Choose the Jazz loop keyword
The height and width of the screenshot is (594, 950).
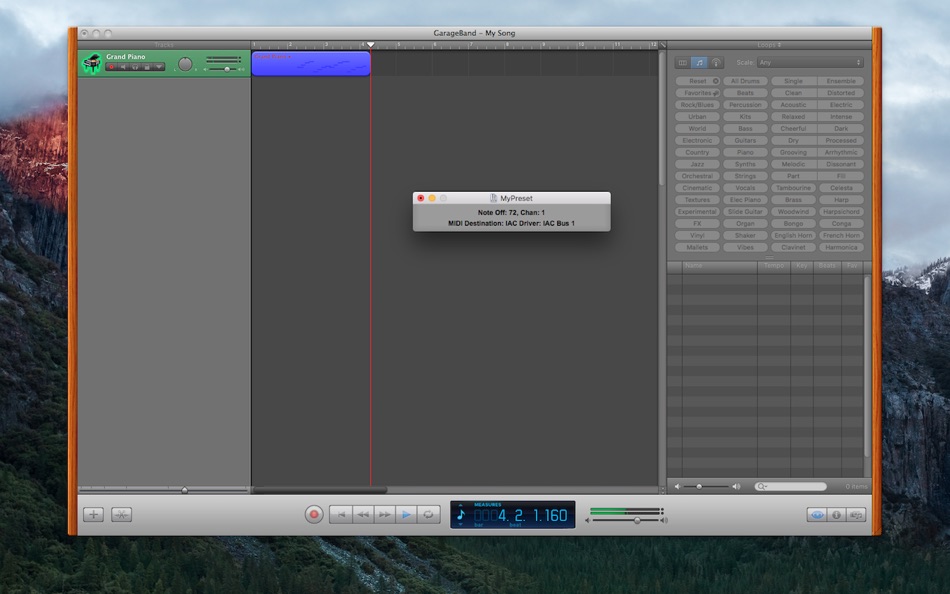point(697,164)
